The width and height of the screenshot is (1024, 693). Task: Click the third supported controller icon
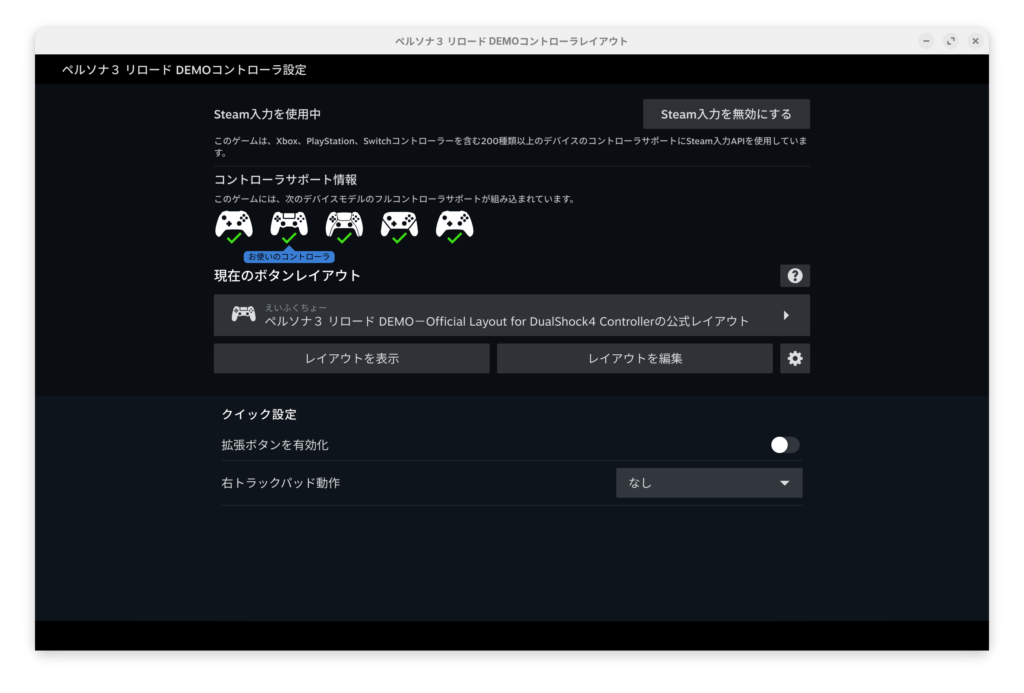(344, 223)
